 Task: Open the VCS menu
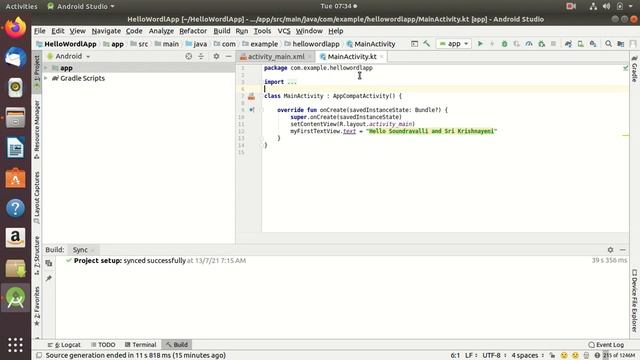tap(284, 31)
